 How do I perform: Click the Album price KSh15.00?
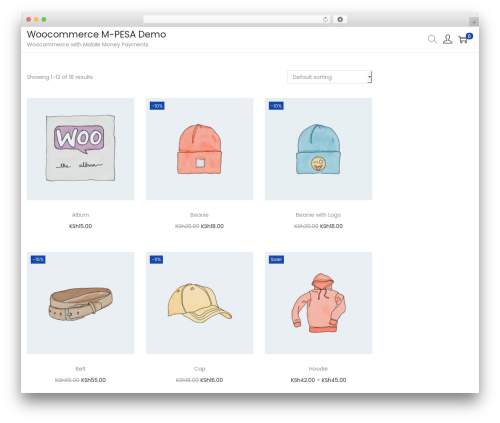[80, 226]
